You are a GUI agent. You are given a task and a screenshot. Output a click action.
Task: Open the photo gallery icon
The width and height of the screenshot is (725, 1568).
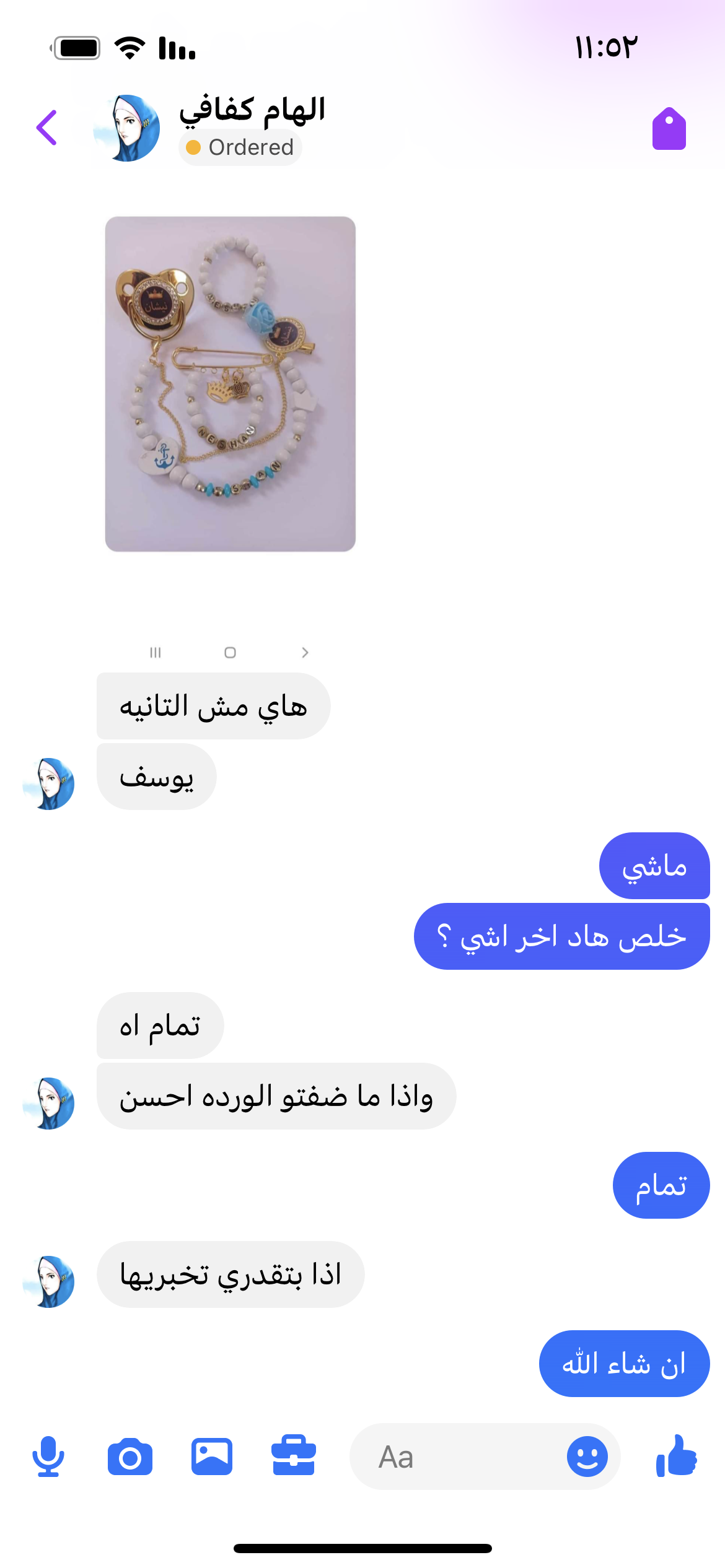click(x=212, y=1457)
